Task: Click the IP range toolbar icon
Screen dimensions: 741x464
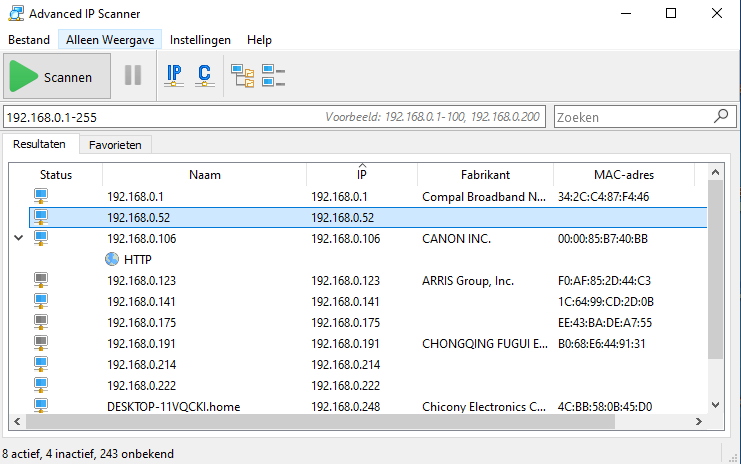Action: tap(174, 76)
